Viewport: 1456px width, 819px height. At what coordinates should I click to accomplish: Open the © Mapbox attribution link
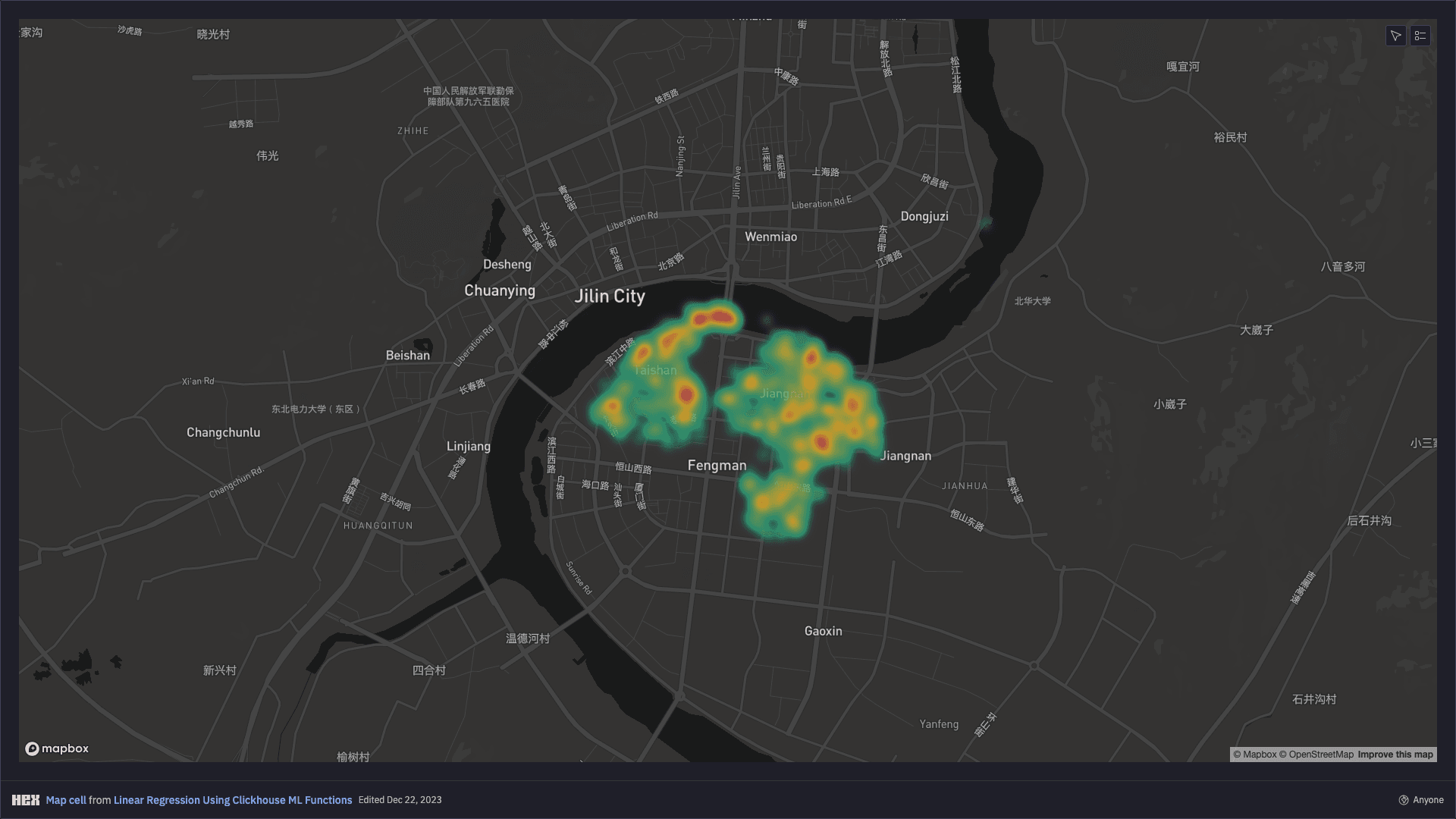(x=1255, y=755)
